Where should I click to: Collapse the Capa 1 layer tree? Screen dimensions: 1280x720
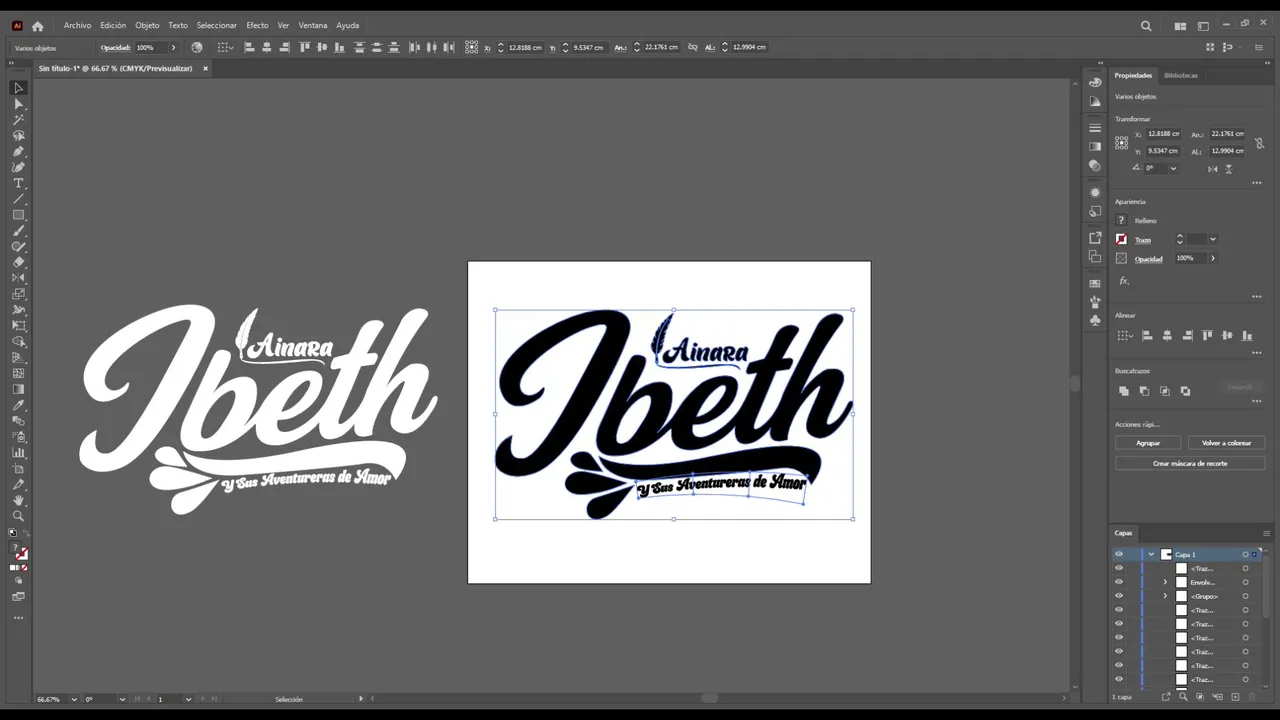point(1151,554)
